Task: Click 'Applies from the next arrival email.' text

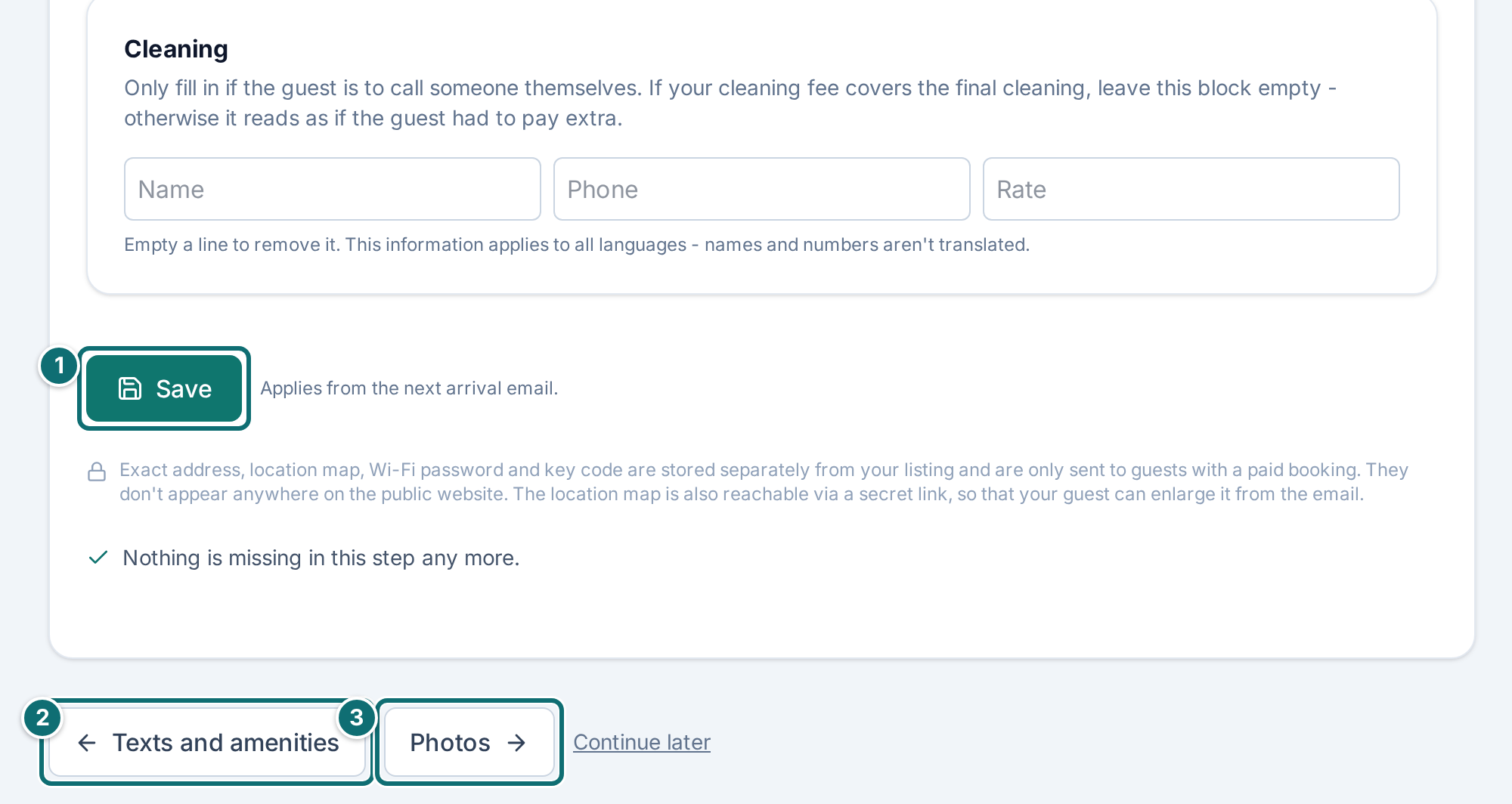Action: 409,388
